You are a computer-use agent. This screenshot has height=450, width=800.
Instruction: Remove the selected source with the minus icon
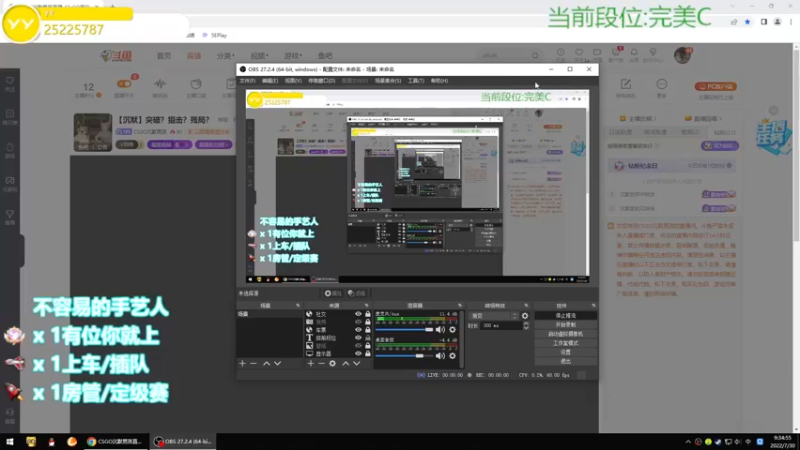[x=321, y=363]
